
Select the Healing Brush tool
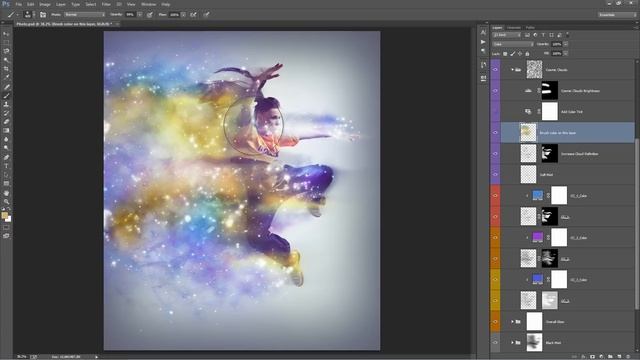tap(6, 87)
